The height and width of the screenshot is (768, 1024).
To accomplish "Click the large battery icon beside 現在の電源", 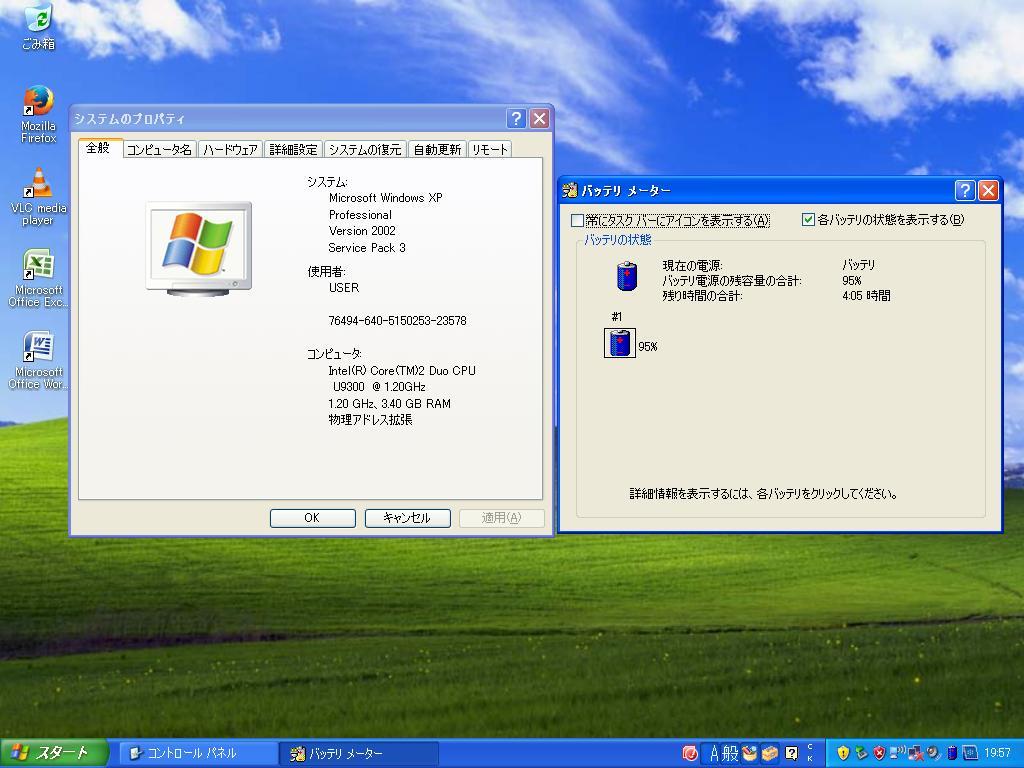I will [627, 276].
